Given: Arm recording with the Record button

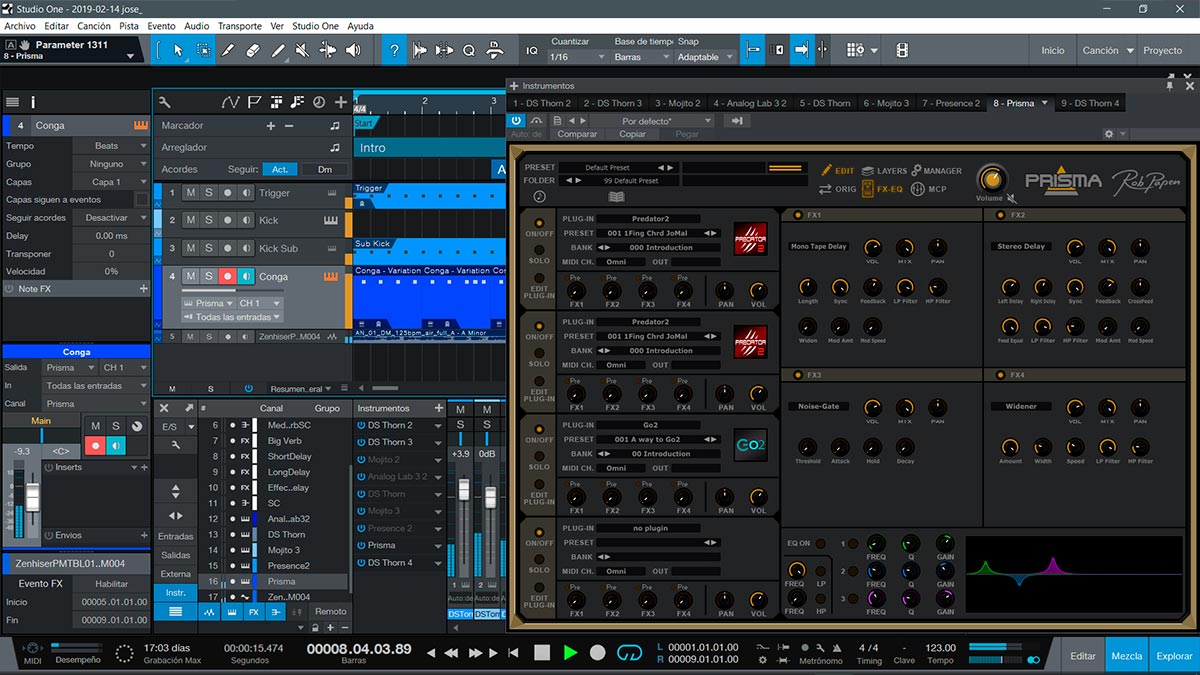Looking at the screenshot, I should coord(598,652).
